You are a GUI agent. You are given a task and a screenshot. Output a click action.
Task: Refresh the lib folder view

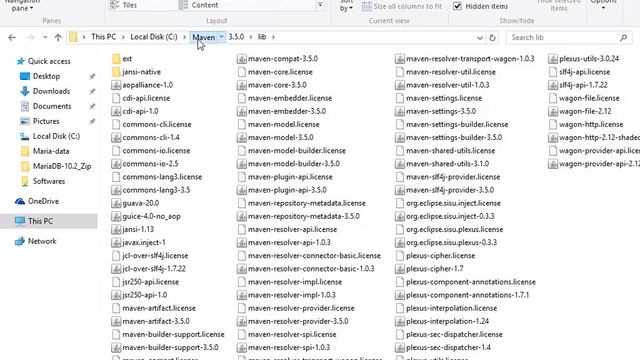click(493, 38)
